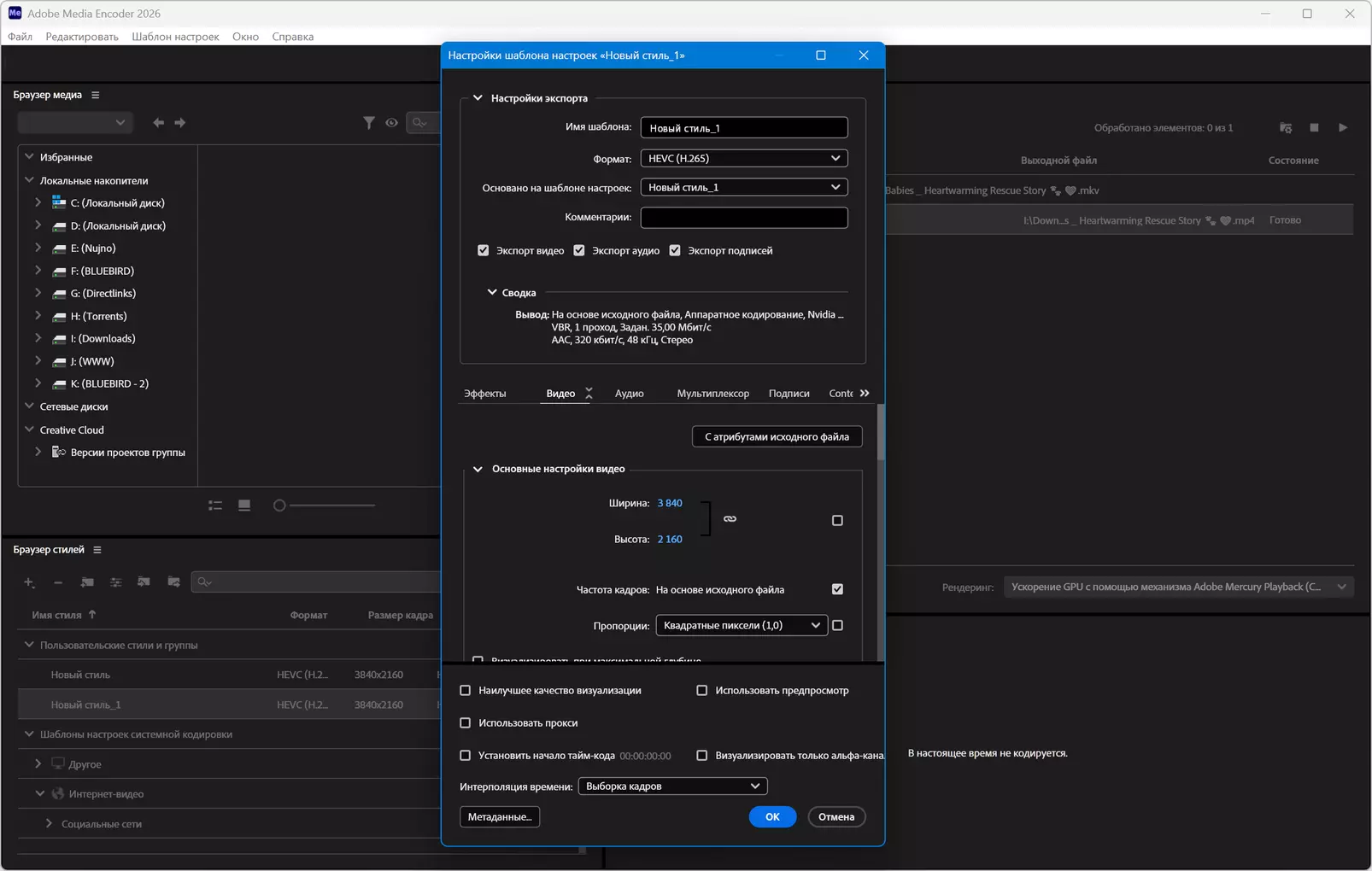Click the OK button
Screen dimensions: 1372x871
coord(772,817)
